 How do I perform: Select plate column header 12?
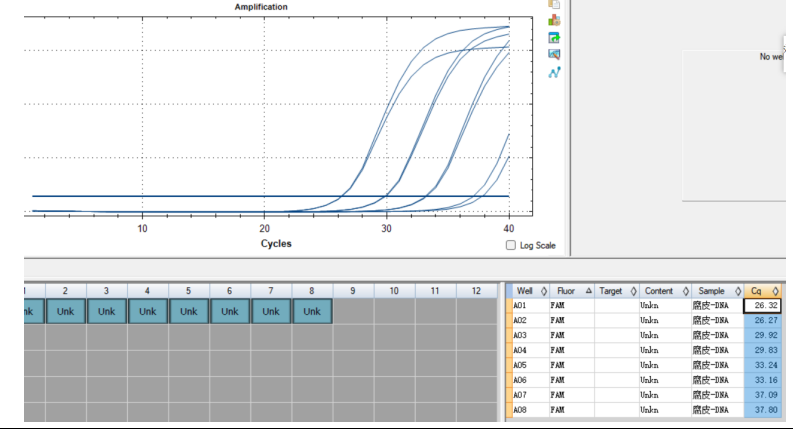476,291
